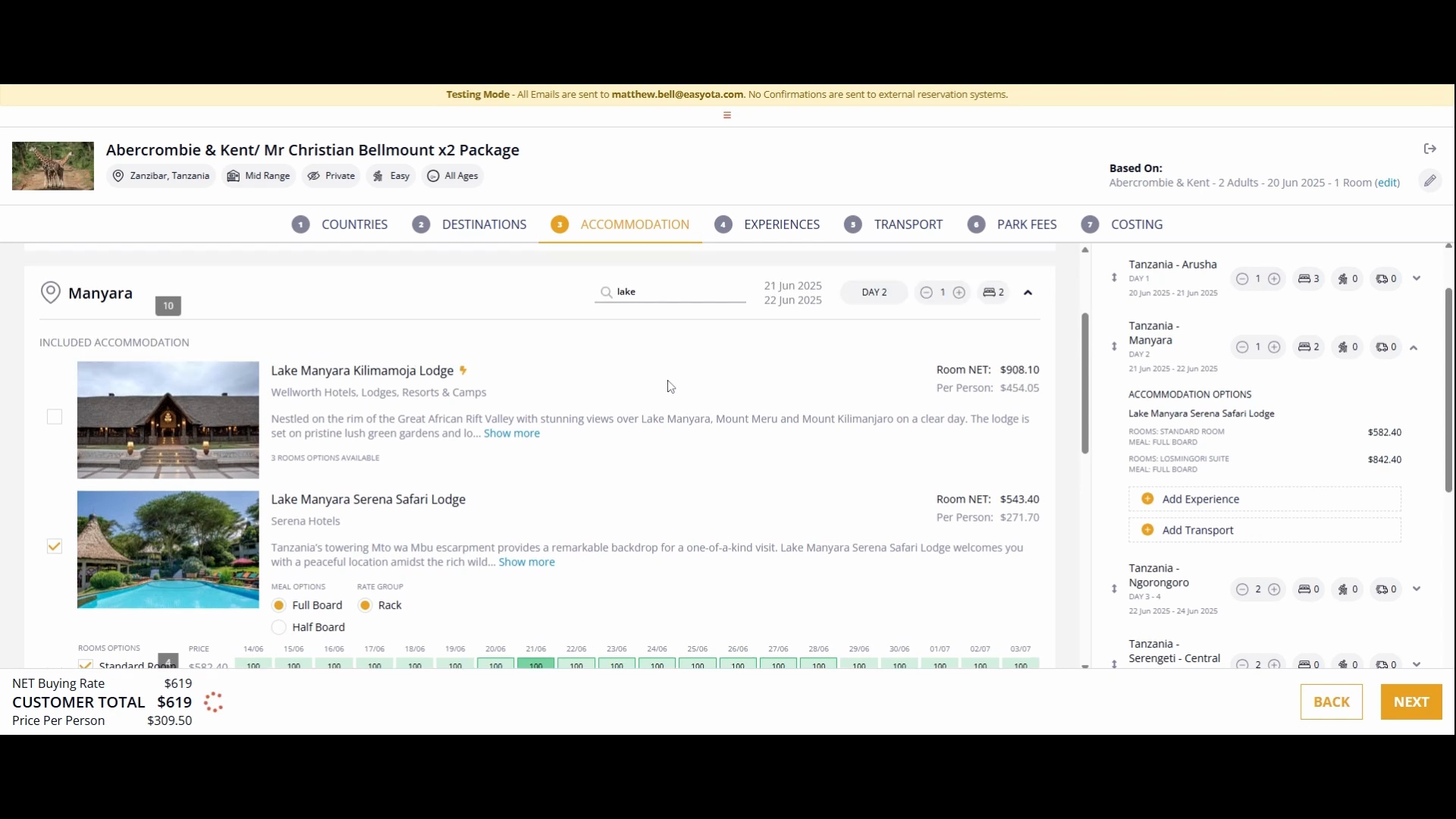Click the BACK button
The image size is (1456, 819).
1332,702
